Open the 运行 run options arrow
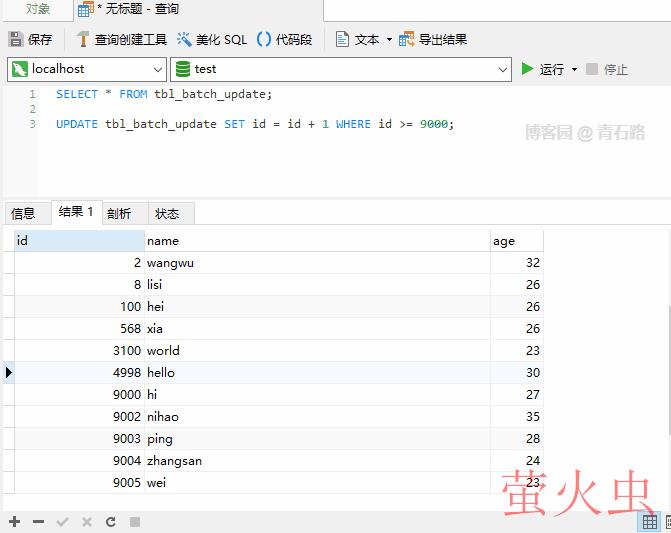 [574, 70]
